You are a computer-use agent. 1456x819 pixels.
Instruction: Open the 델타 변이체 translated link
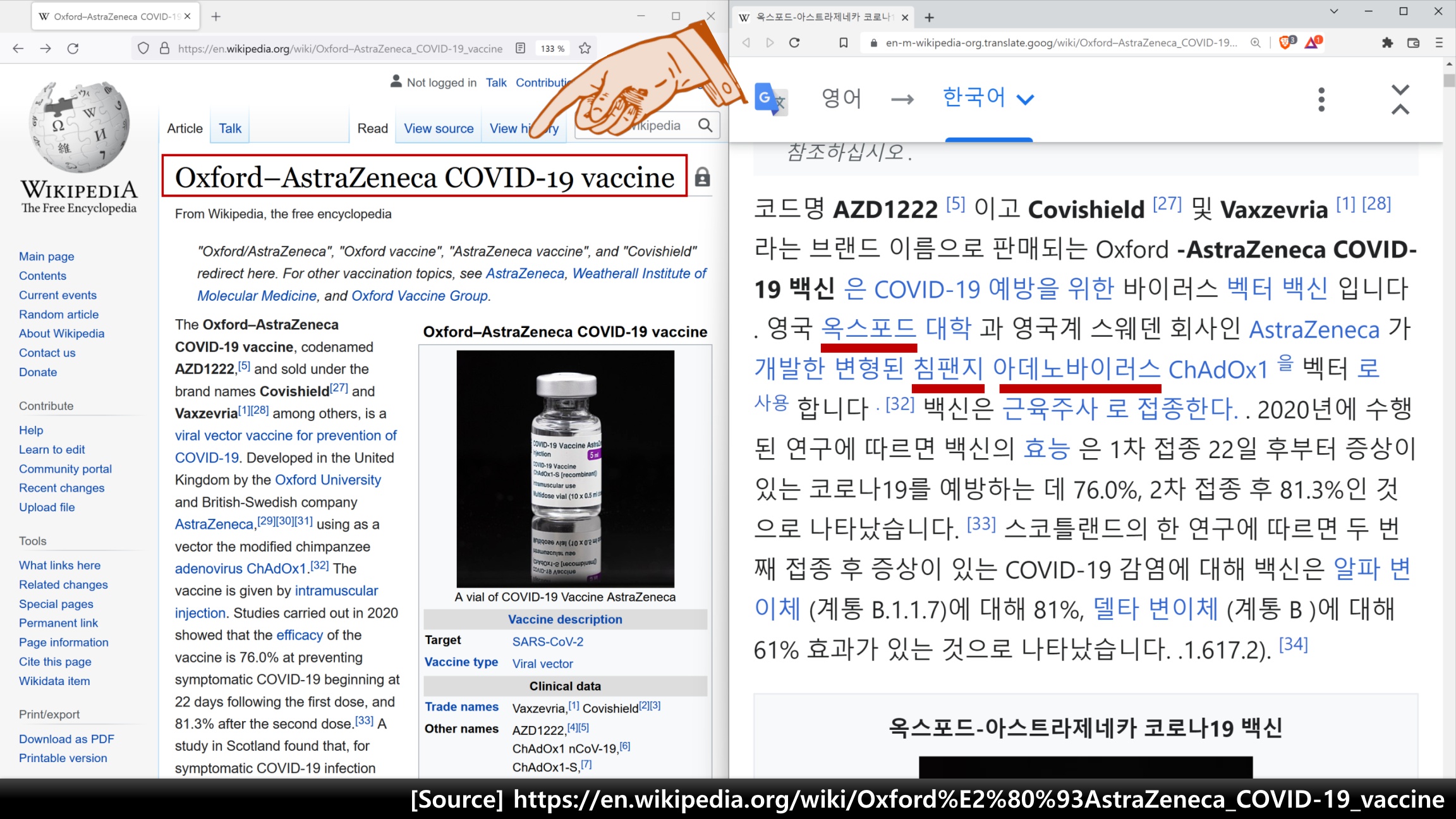(x=1155, y=609)
